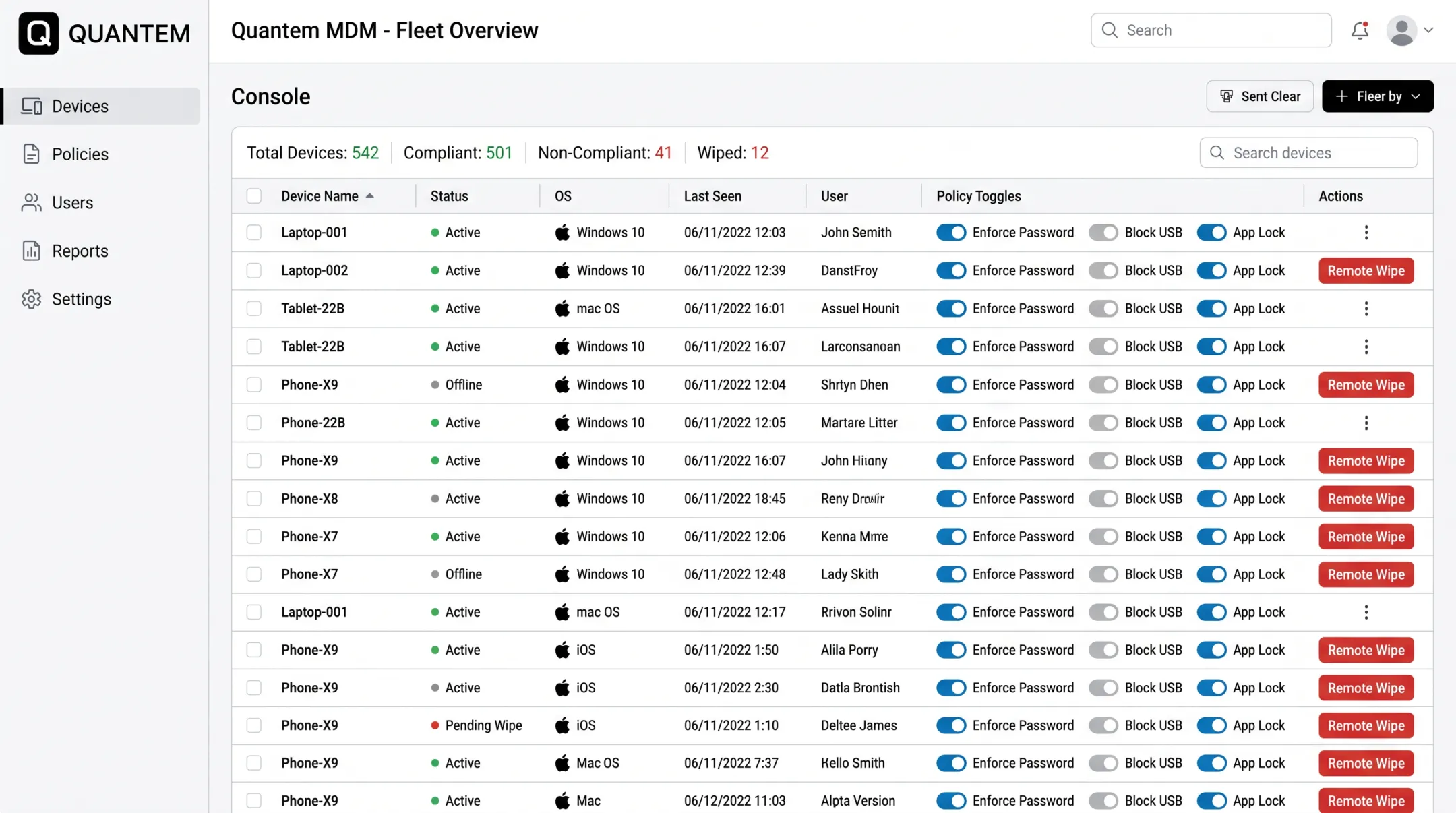Viewport: 1456px width, 813px height.
Task: Disable Enforce Password for Laptop-002
Action: [x=951, y=270]
